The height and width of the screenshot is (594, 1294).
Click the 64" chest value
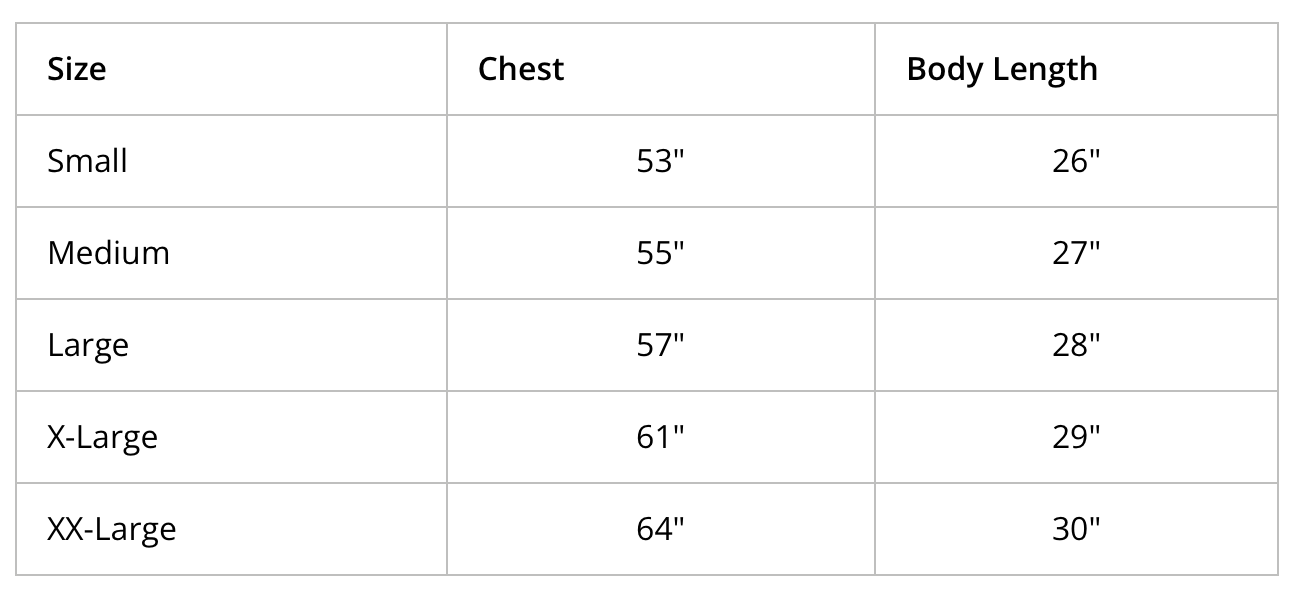point(660,529)
